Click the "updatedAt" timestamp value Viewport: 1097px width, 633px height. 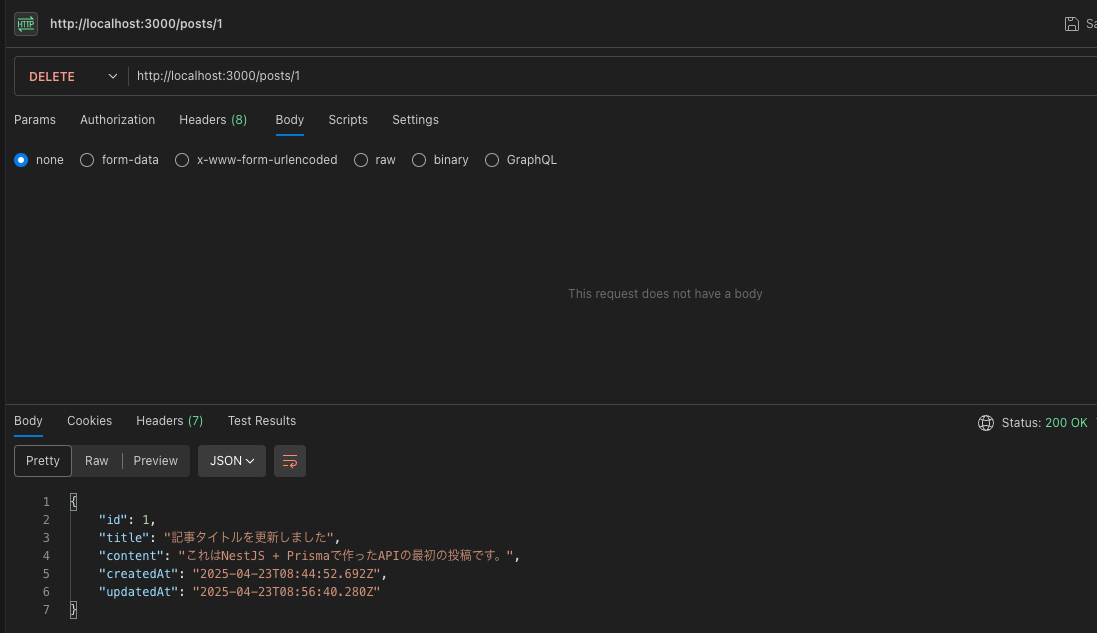coord(286,592)
